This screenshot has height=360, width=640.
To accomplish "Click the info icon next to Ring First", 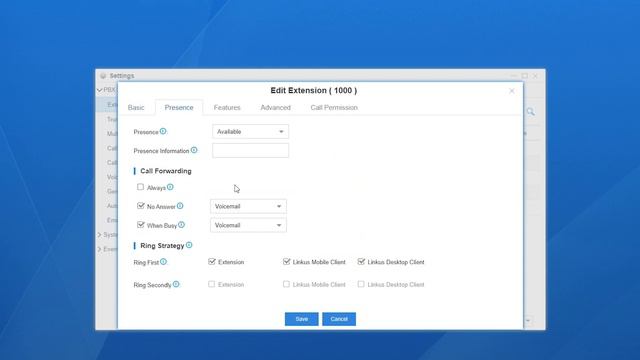I will tap(163, 262).
